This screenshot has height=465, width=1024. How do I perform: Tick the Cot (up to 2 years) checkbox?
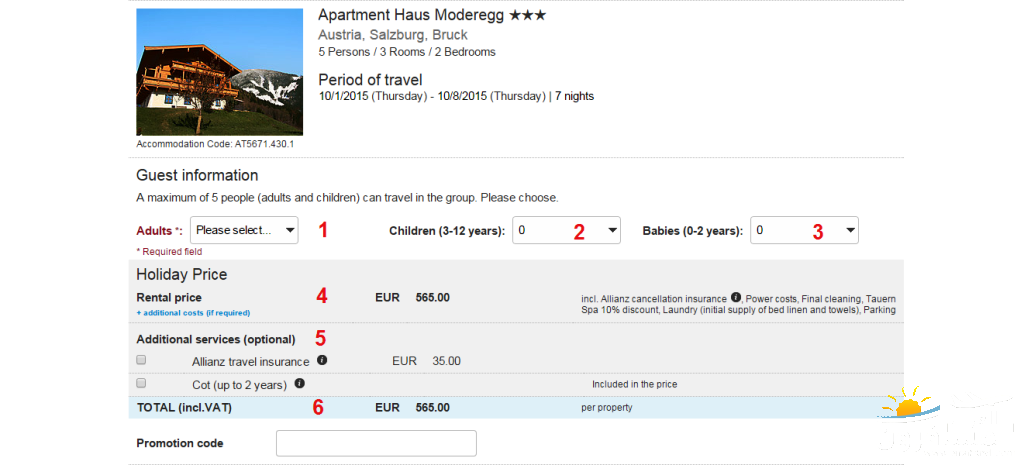pyautogui.click(x=141, y=383)
